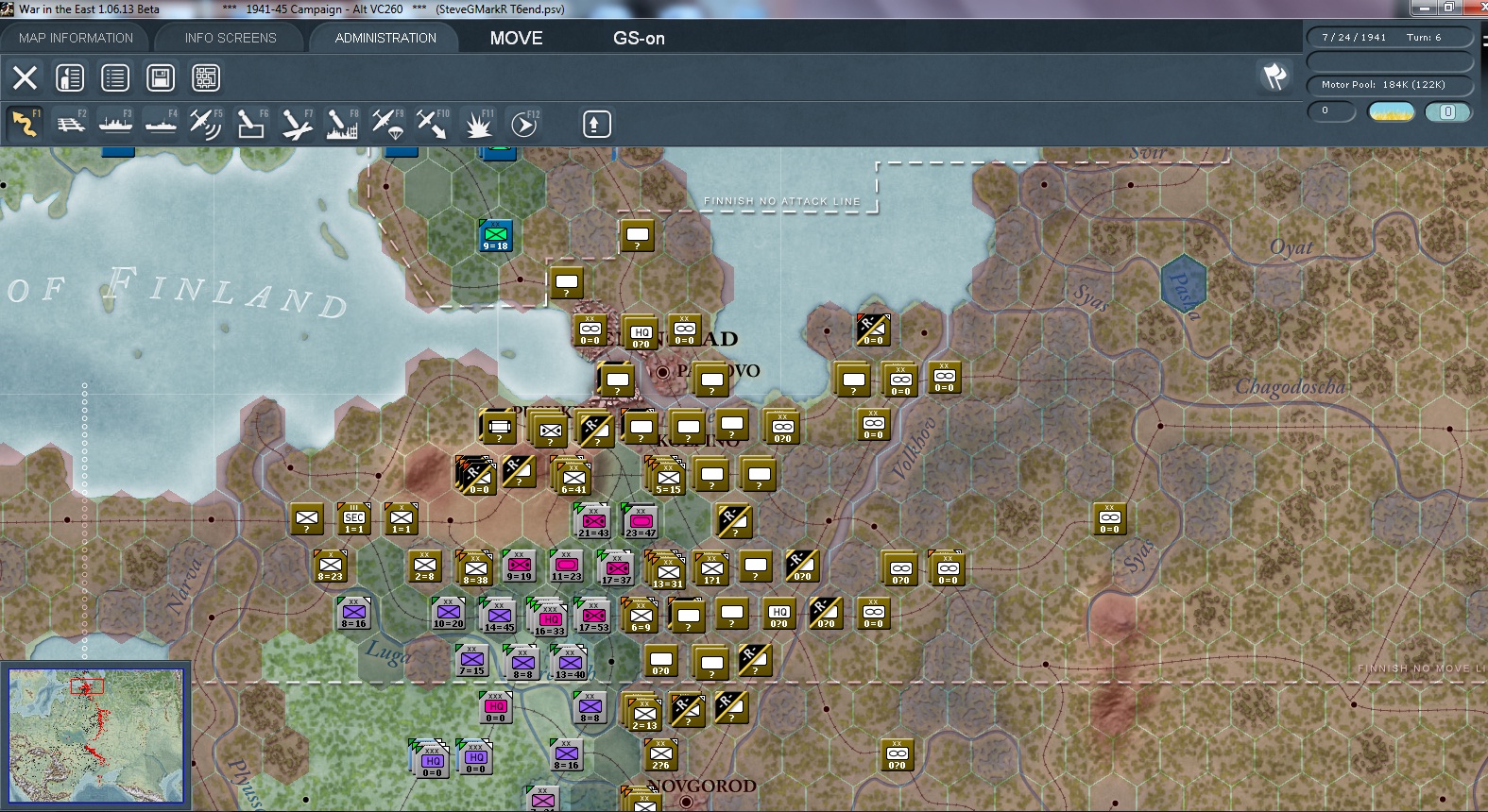Select the pink unit marked 21=43
The image size is (1488, 812).
[593, 522]
